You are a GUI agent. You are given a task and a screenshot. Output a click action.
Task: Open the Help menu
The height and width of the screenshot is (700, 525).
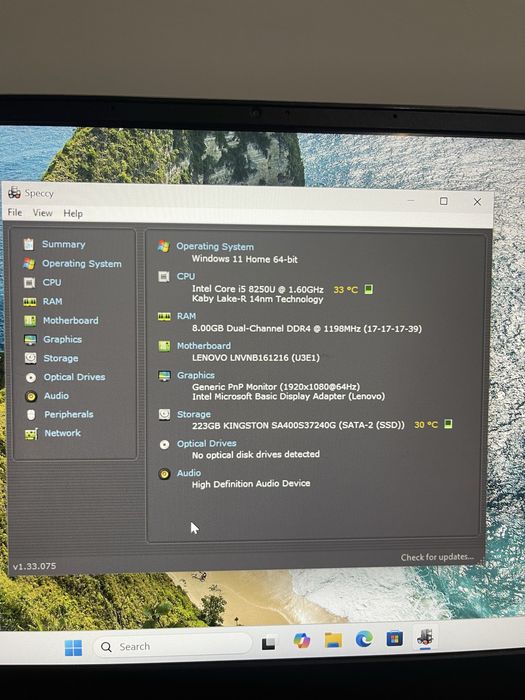pos(73,213)
